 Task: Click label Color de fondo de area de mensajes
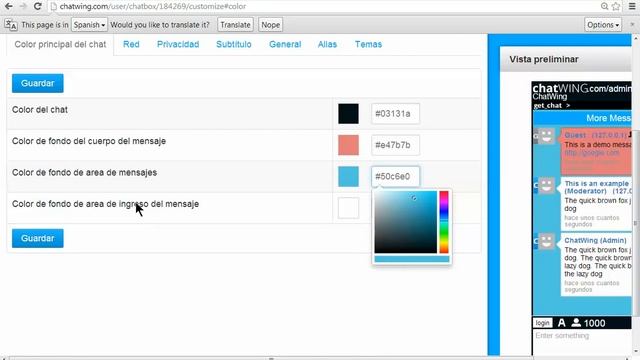click(84, 173)
